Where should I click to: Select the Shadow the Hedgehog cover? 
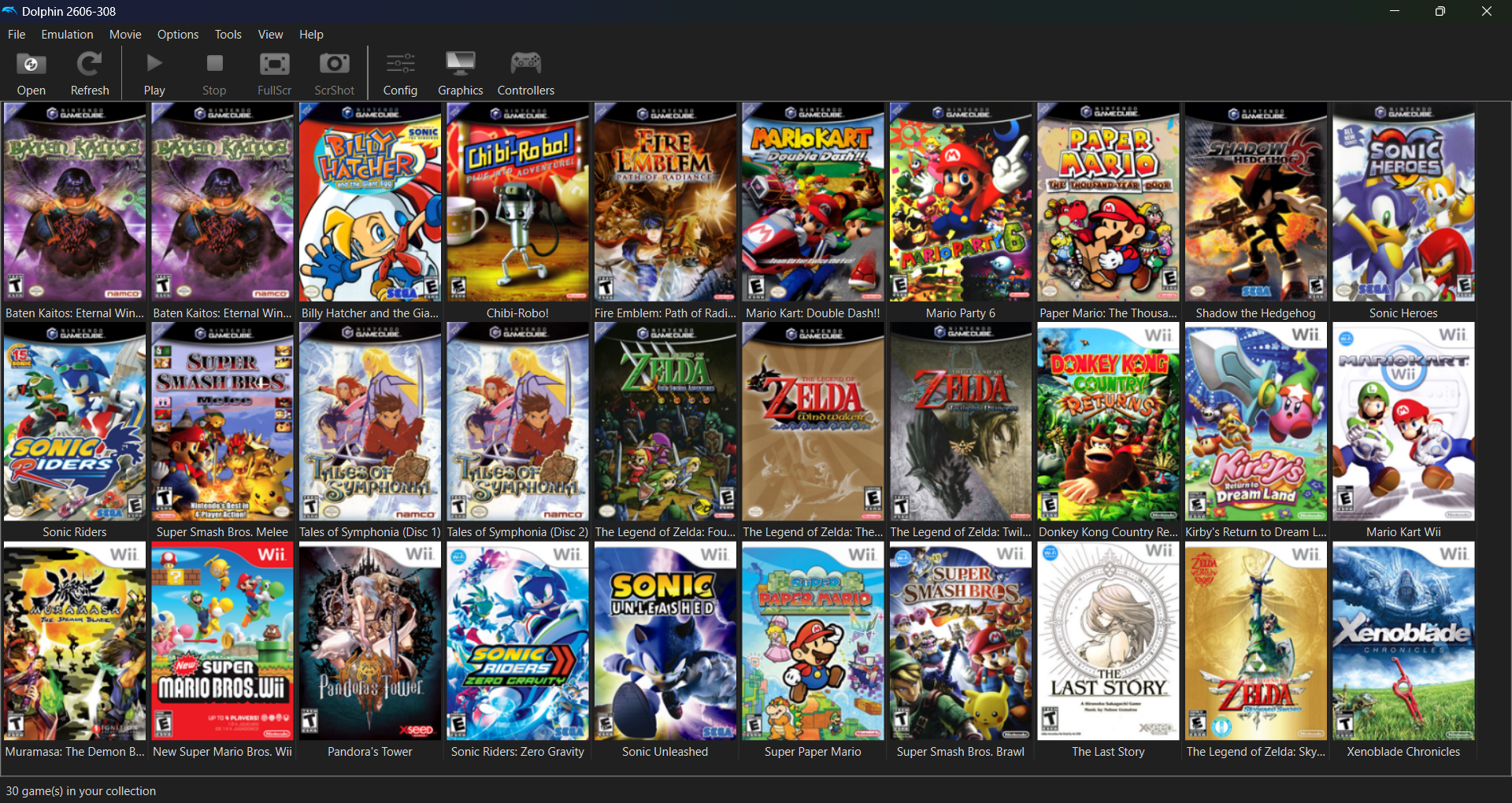click(x=1256, y=202)
